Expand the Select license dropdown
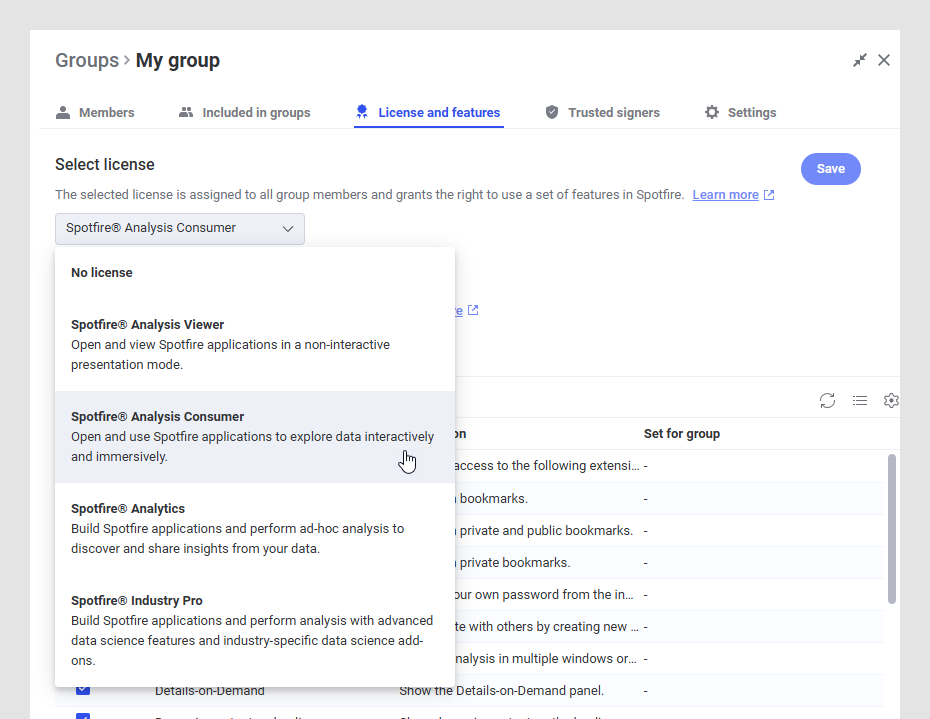The image size is (930, 719). point(180,228)
